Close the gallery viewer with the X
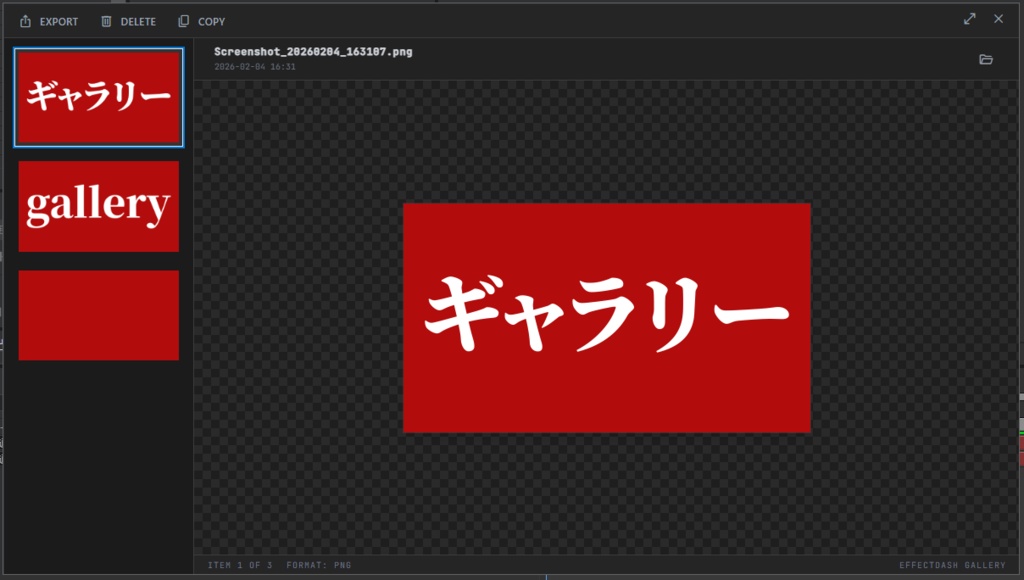This screenshot has height=580, width=1024. click(998, 18)
